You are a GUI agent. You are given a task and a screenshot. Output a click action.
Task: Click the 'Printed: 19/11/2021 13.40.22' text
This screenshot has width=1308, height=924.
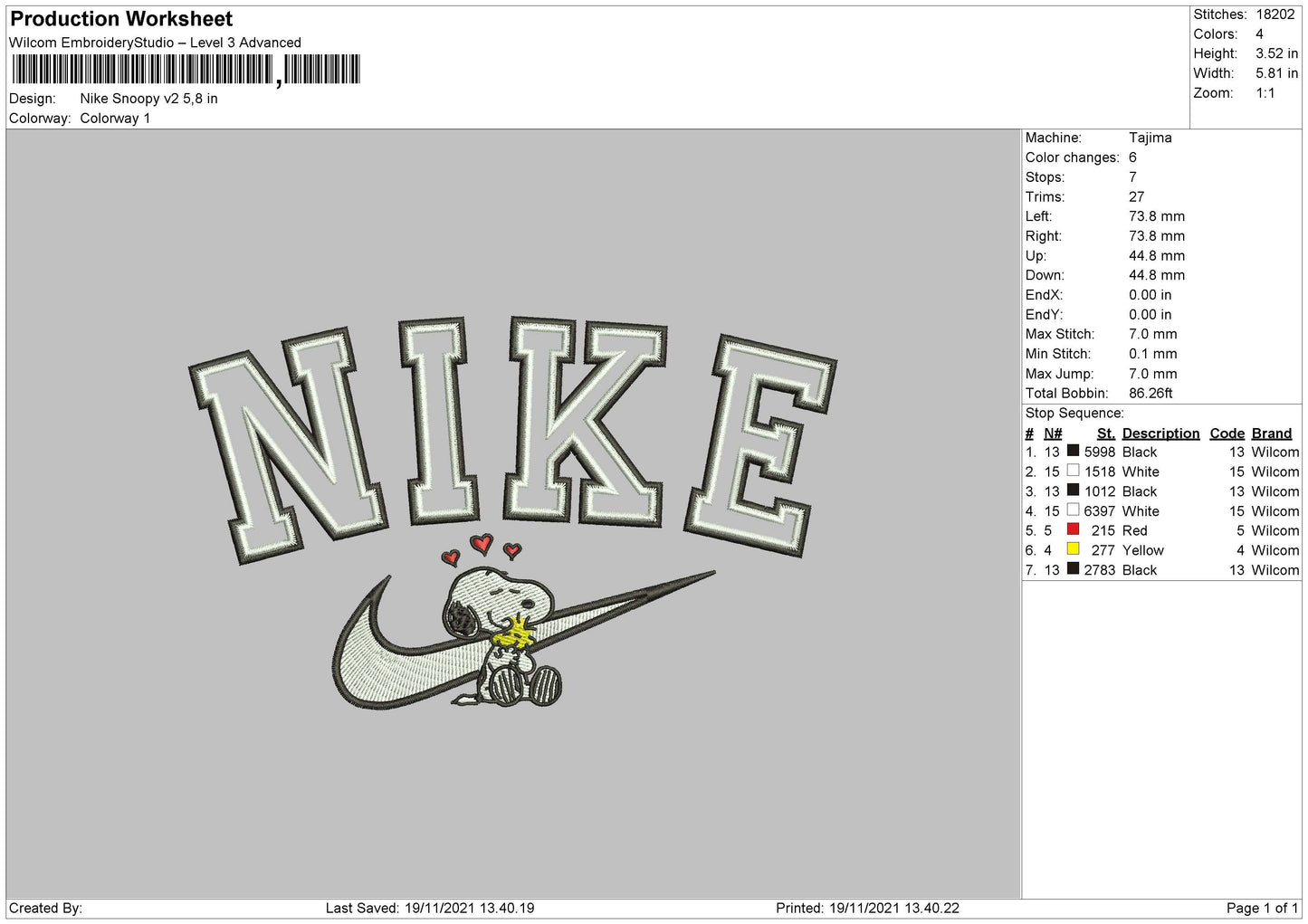tap(867, 908)
